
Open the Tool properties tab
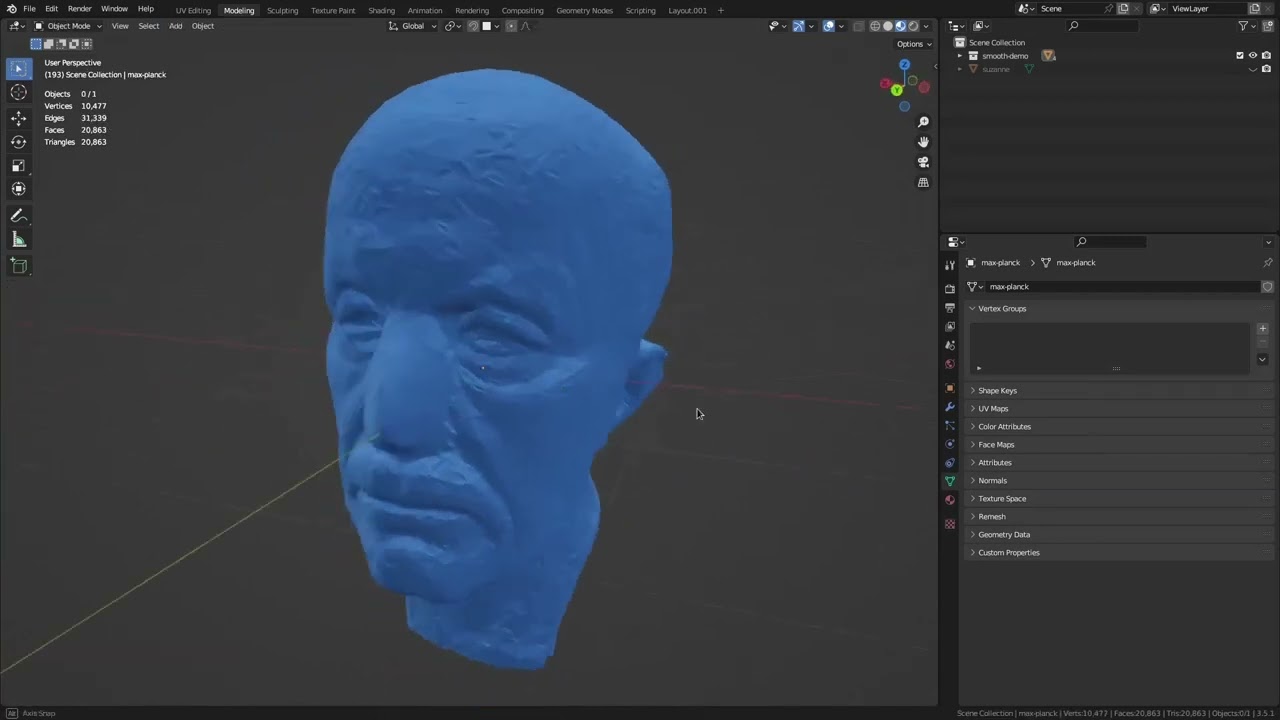point(950,265)
